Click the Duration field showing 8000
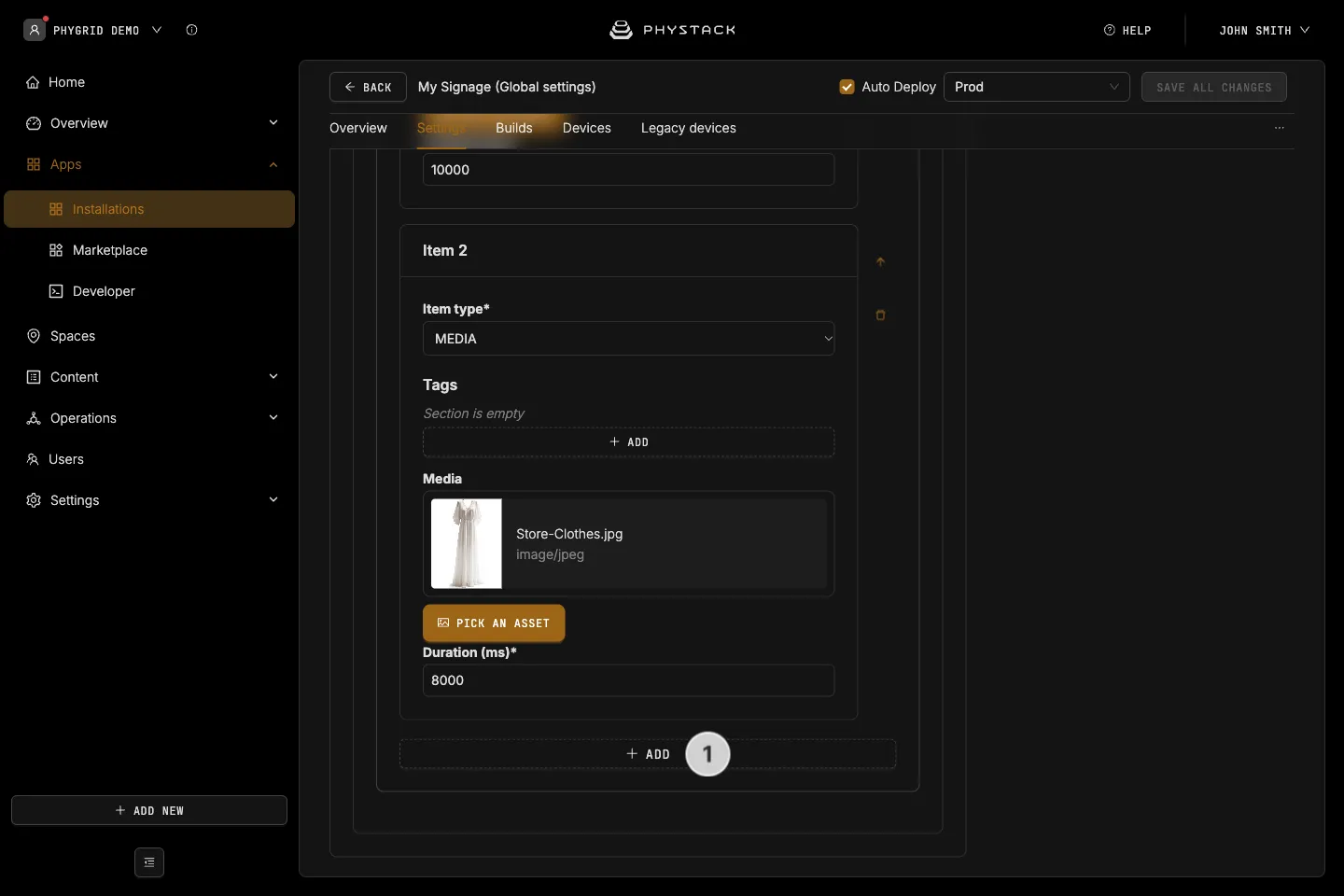Screen dimensions: 1344x896 click(x=629, y=680)
